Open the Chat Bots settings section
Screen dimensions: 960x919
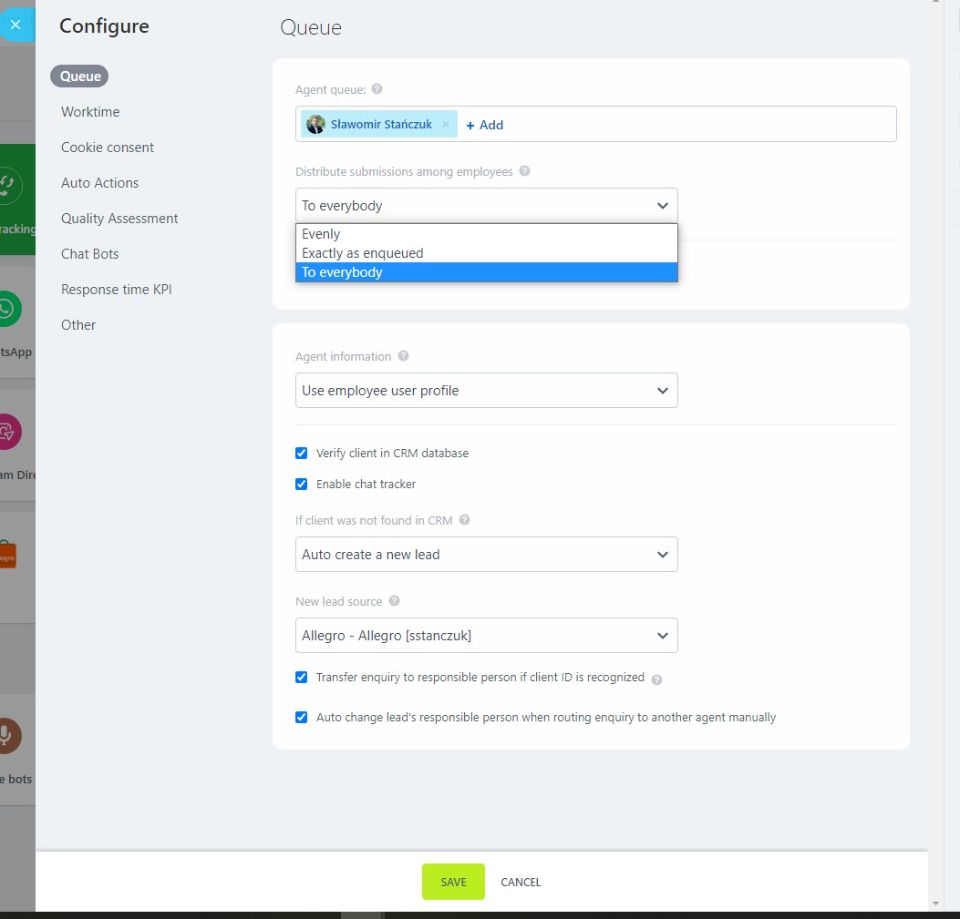tap(90, 253)
